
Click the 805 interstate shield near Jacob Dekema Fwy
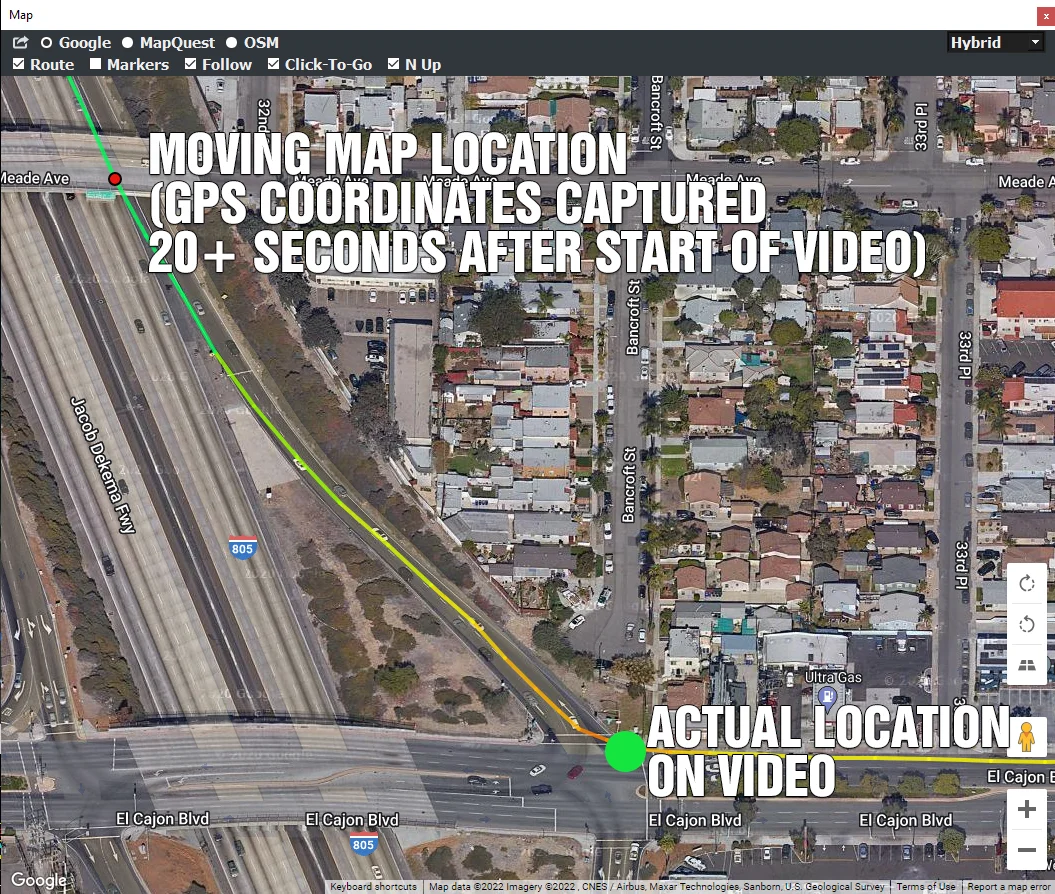242,548
